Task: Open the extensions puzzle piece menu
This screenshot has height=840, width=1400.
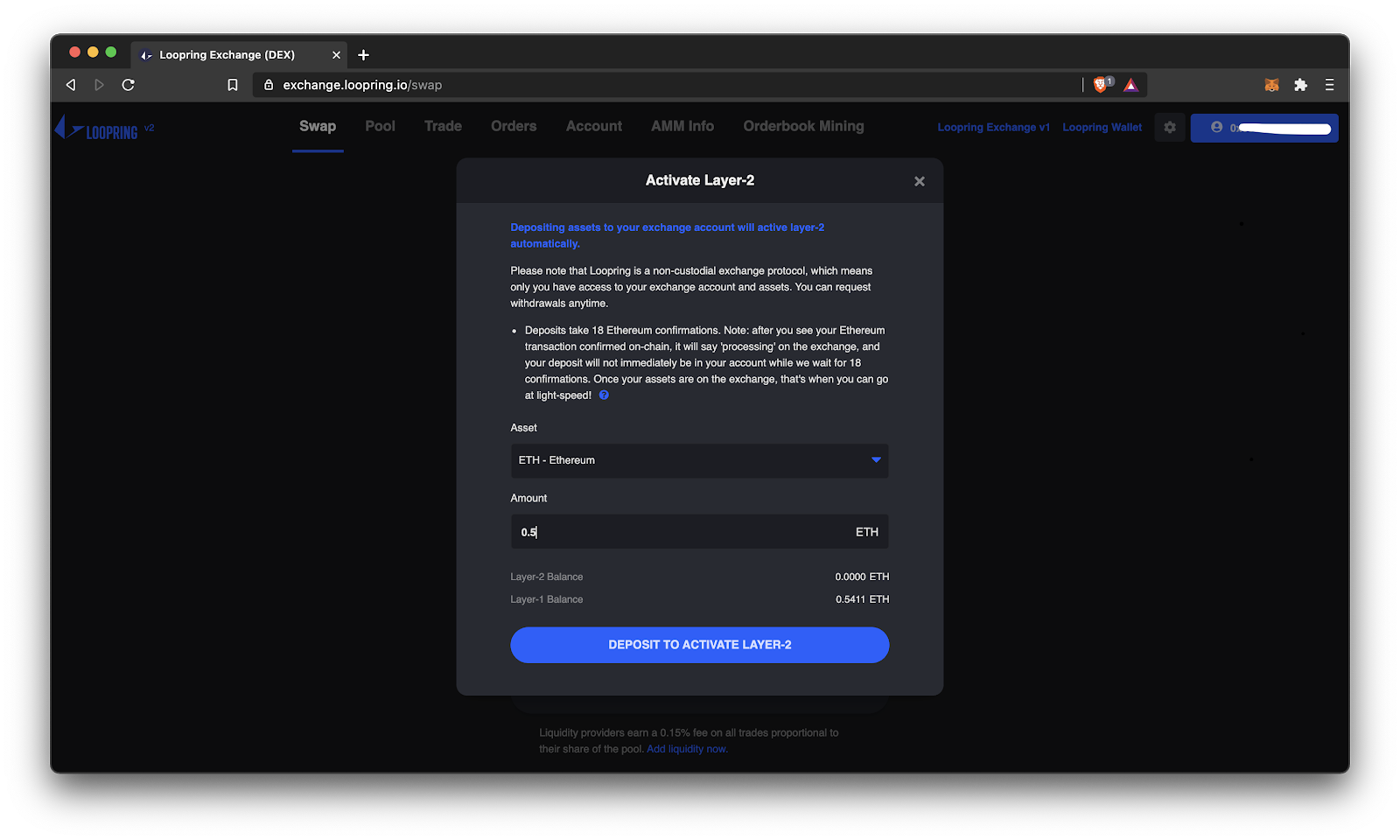Action: (x=1300, y=85)
